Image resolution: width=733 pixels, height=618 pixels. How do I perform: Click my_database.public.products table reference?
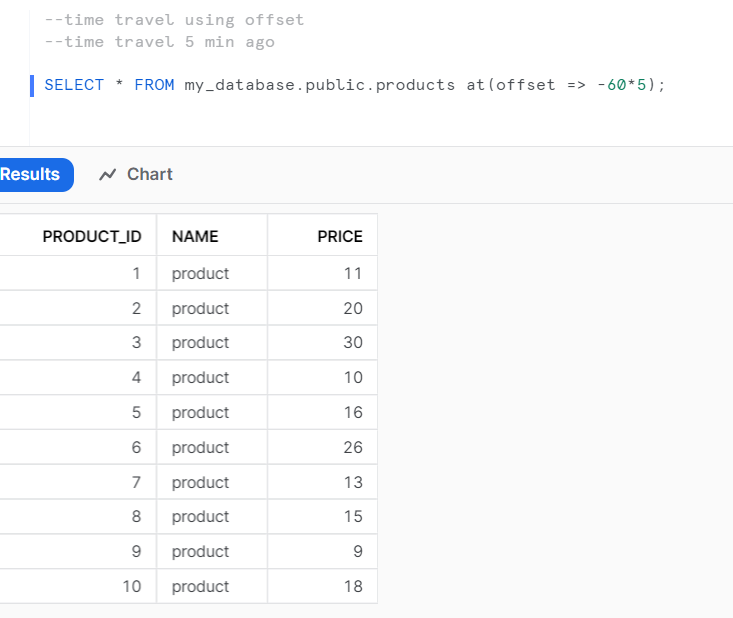(x=320, y=85)
